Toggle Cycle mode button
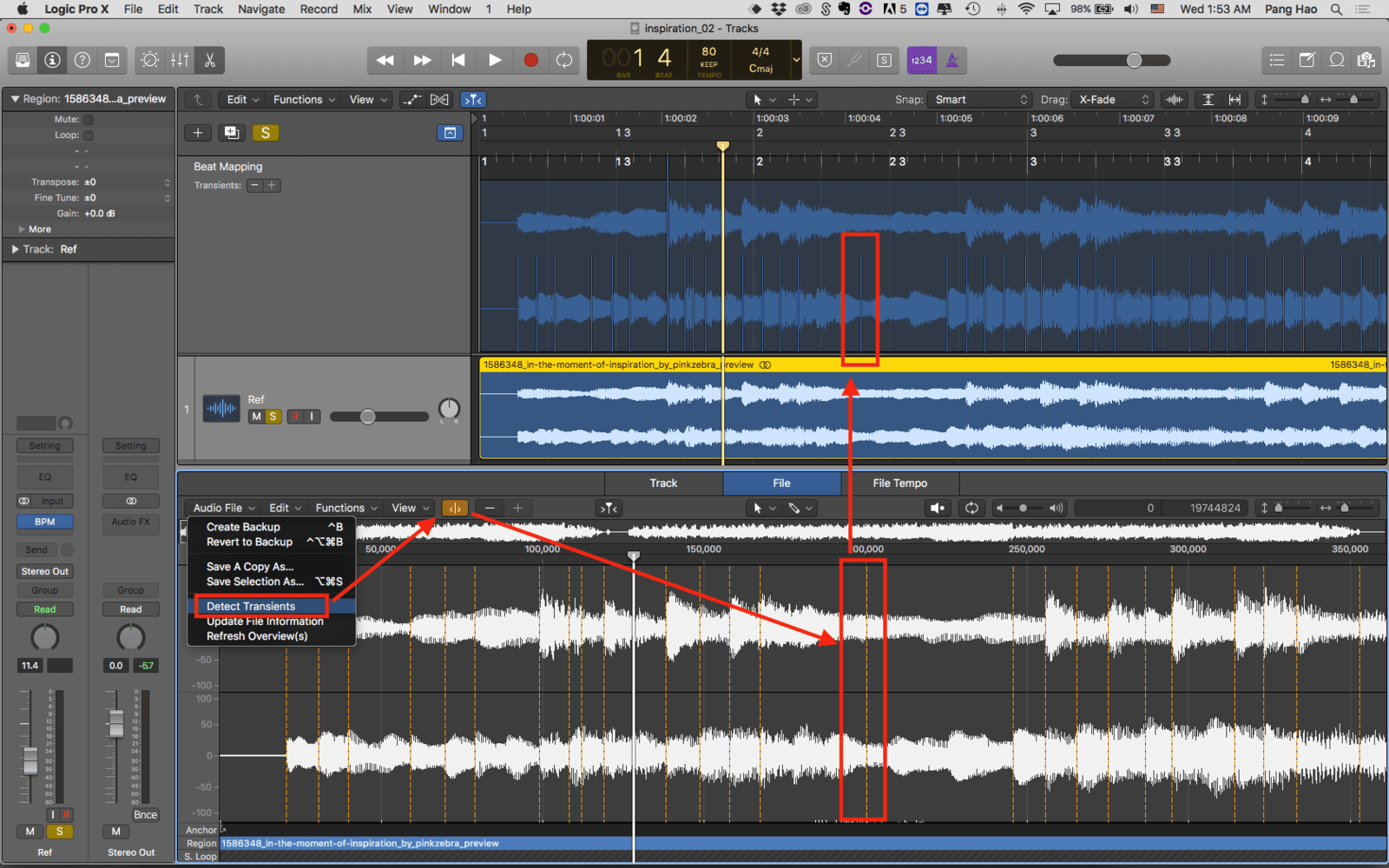This screenshot has height=868, width=1389. pos(564,60)
